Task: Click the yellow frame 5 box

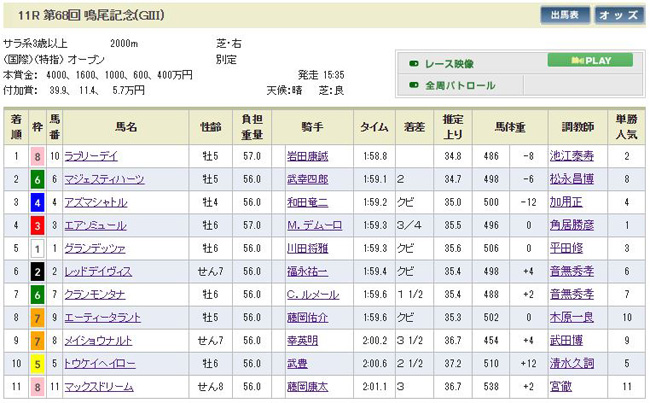Action: coord(37,363)
